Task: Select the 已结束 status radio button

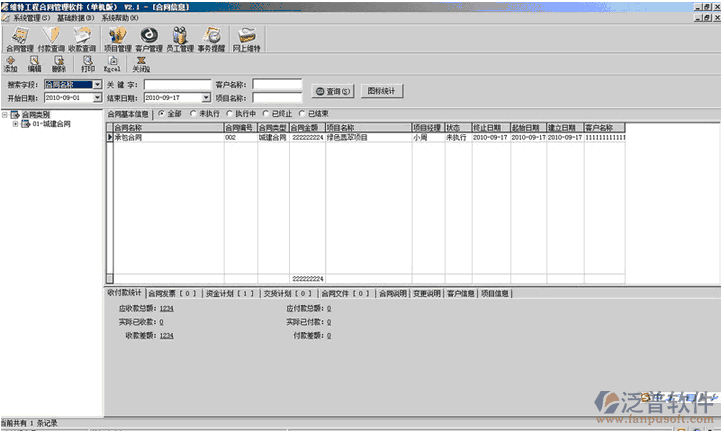Action: click(x=303, y=114)
